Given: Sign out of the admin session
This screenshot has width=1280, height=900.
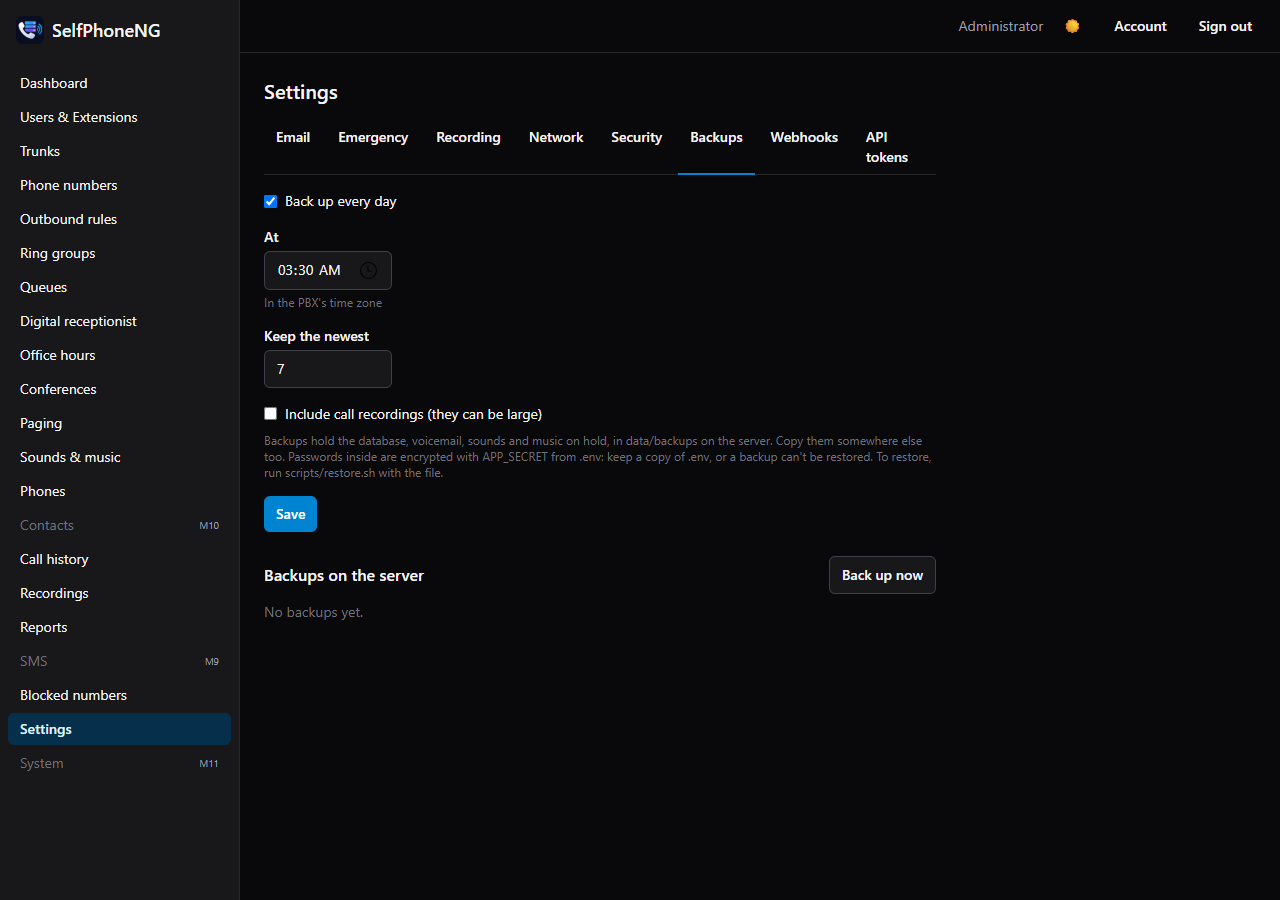Looking at the screenshot, I should click(x=1225, y=26).
